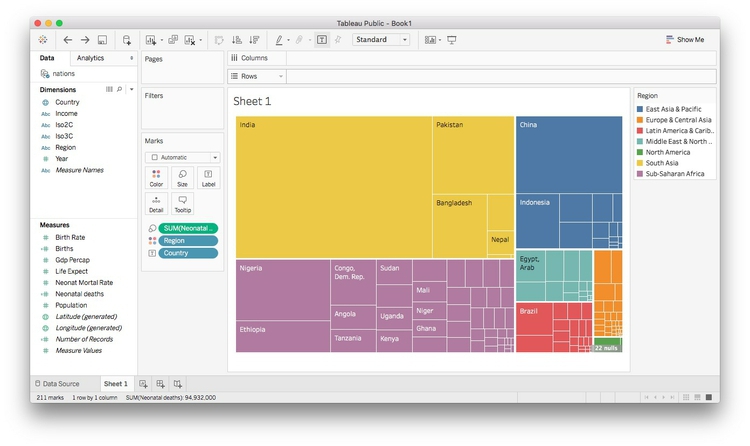Click the Swap Rows and Columns icon
The height and width of the screenshot is (446, 750).
[218, 40]
